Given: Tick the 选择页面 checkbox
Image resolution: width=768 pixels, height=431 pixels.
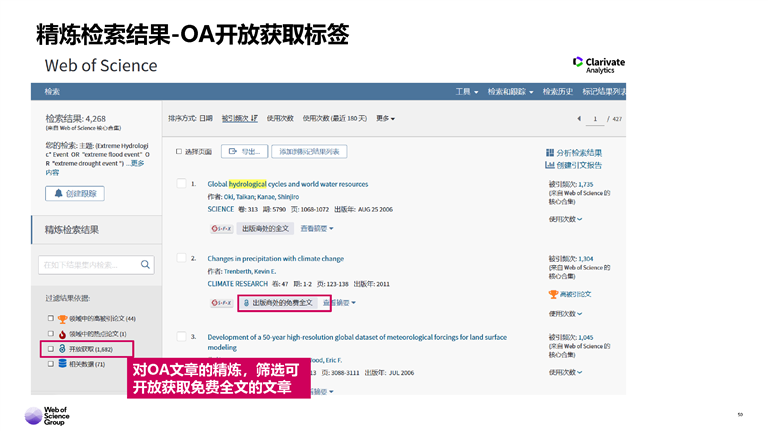Looking at the screenshot, I should point(179,152).
